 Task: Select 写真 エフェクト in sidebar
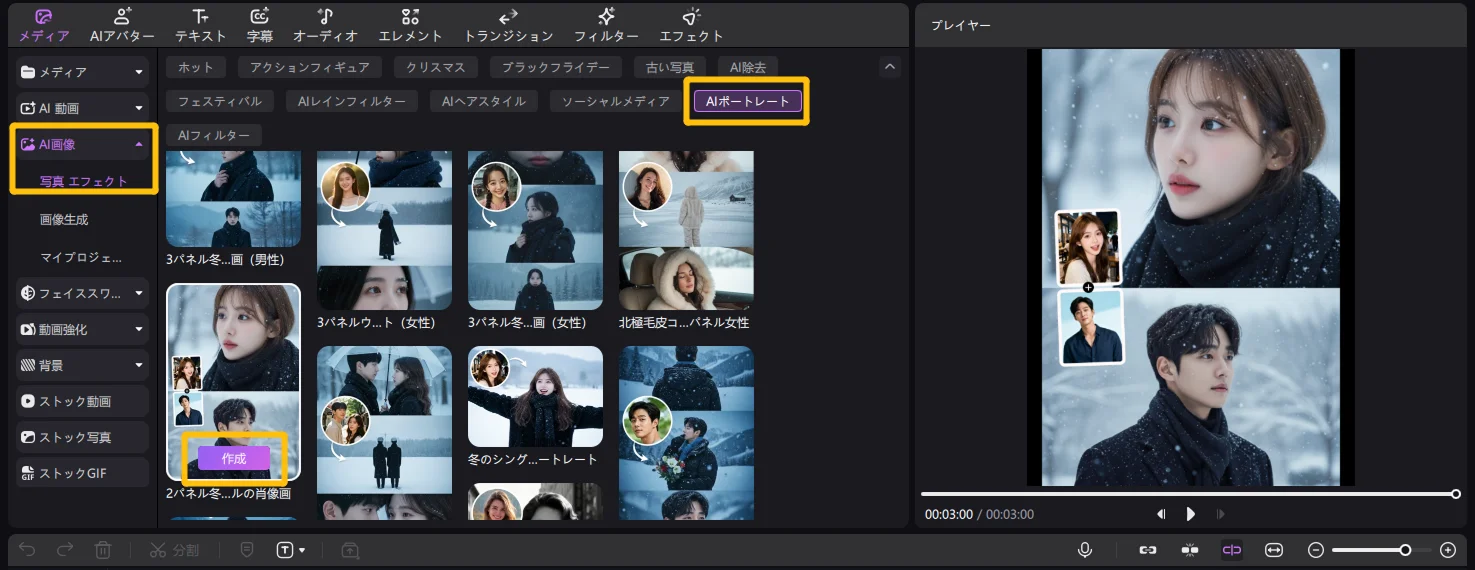(84, 181)
